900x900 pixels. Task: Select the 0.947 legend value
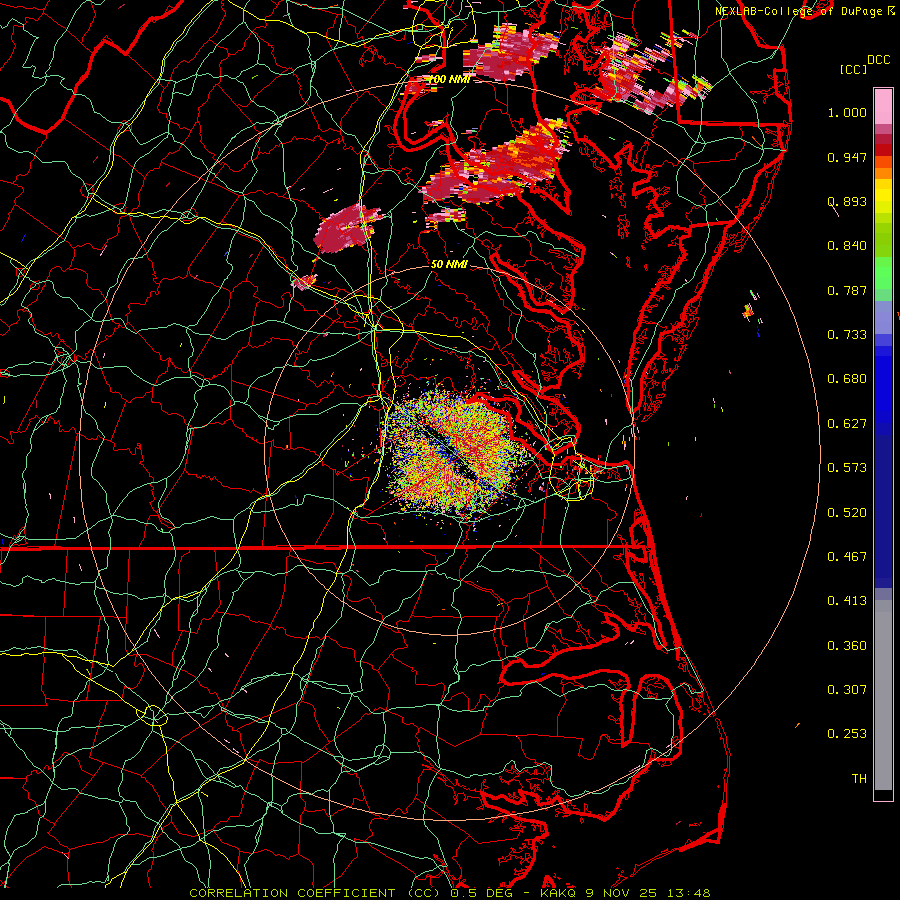click(847, 157)
